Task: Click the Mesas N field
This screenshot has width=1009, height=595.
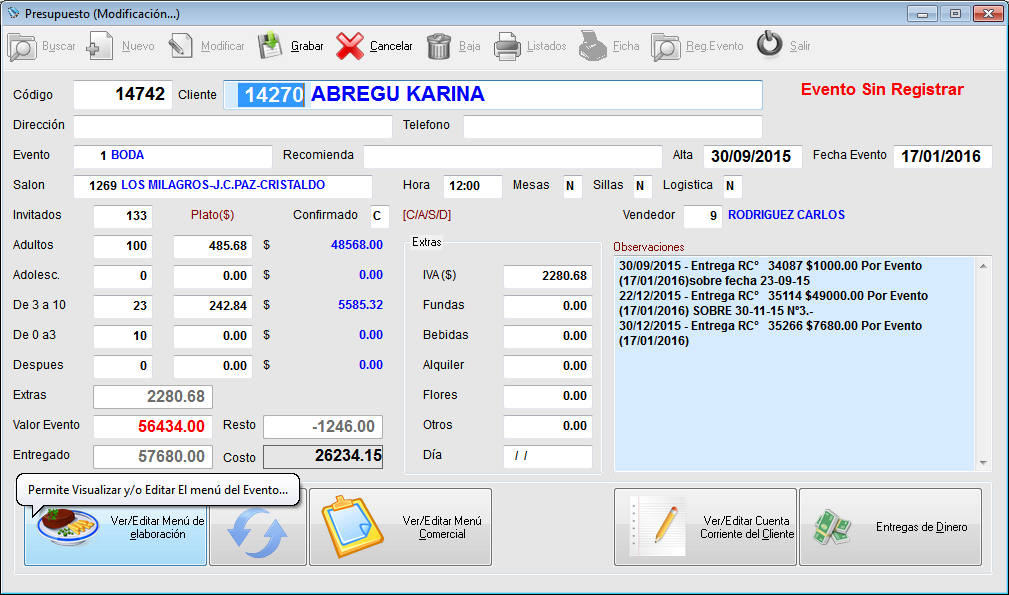Action: coord(573,186)
